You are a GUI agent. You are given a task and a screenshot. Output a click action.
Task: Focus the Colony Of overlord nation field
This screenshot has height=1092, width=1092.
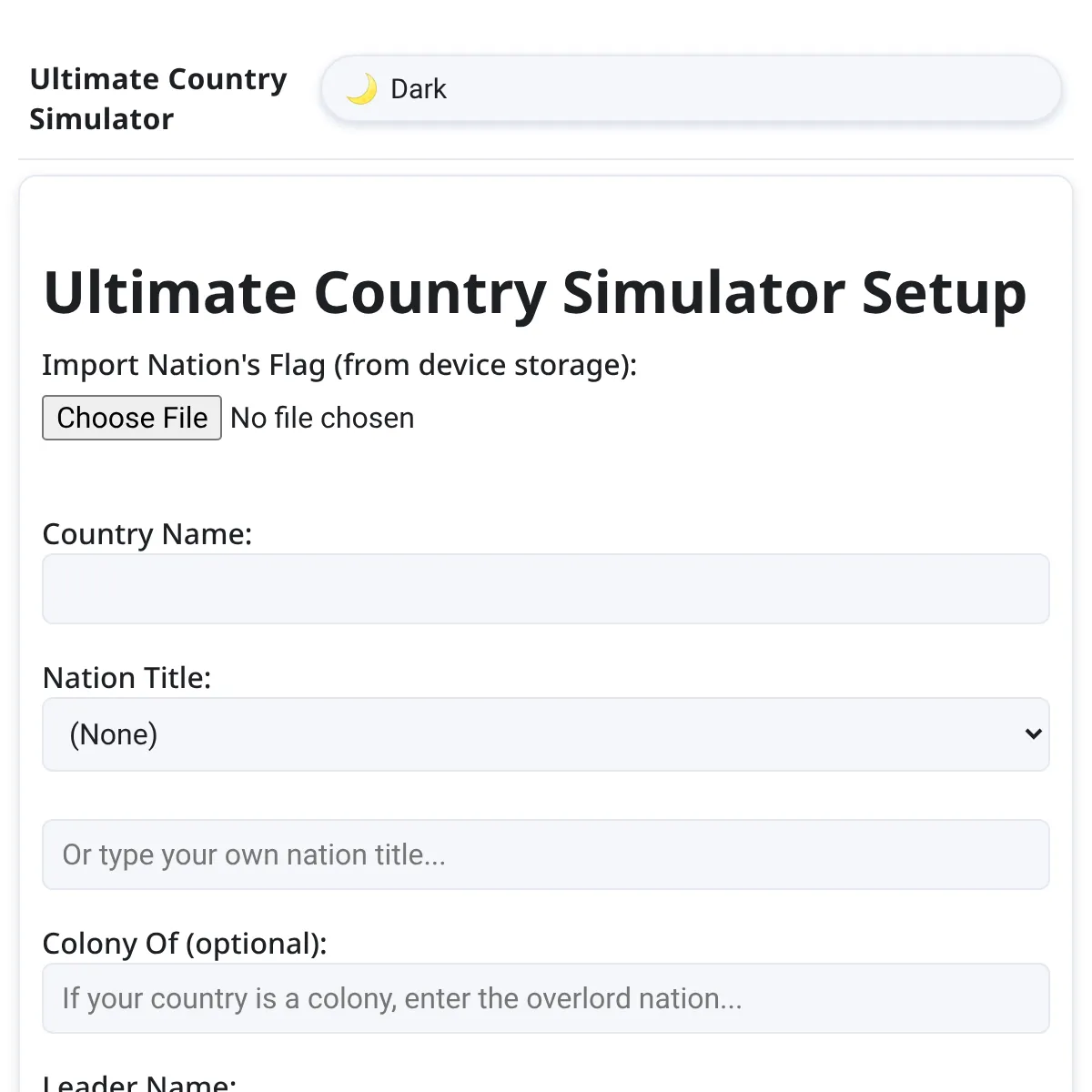[546, 998]
